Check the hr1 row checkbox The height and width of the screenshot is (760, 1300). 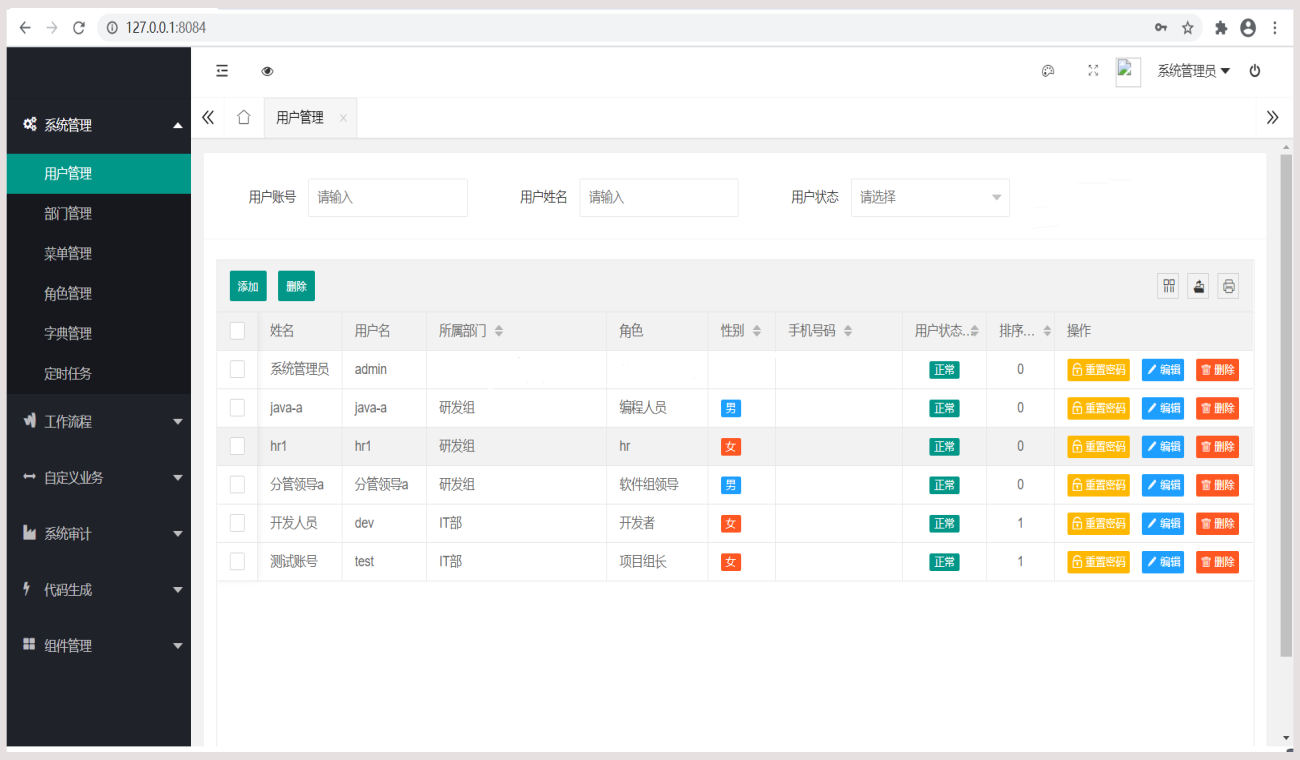(237, 446)
